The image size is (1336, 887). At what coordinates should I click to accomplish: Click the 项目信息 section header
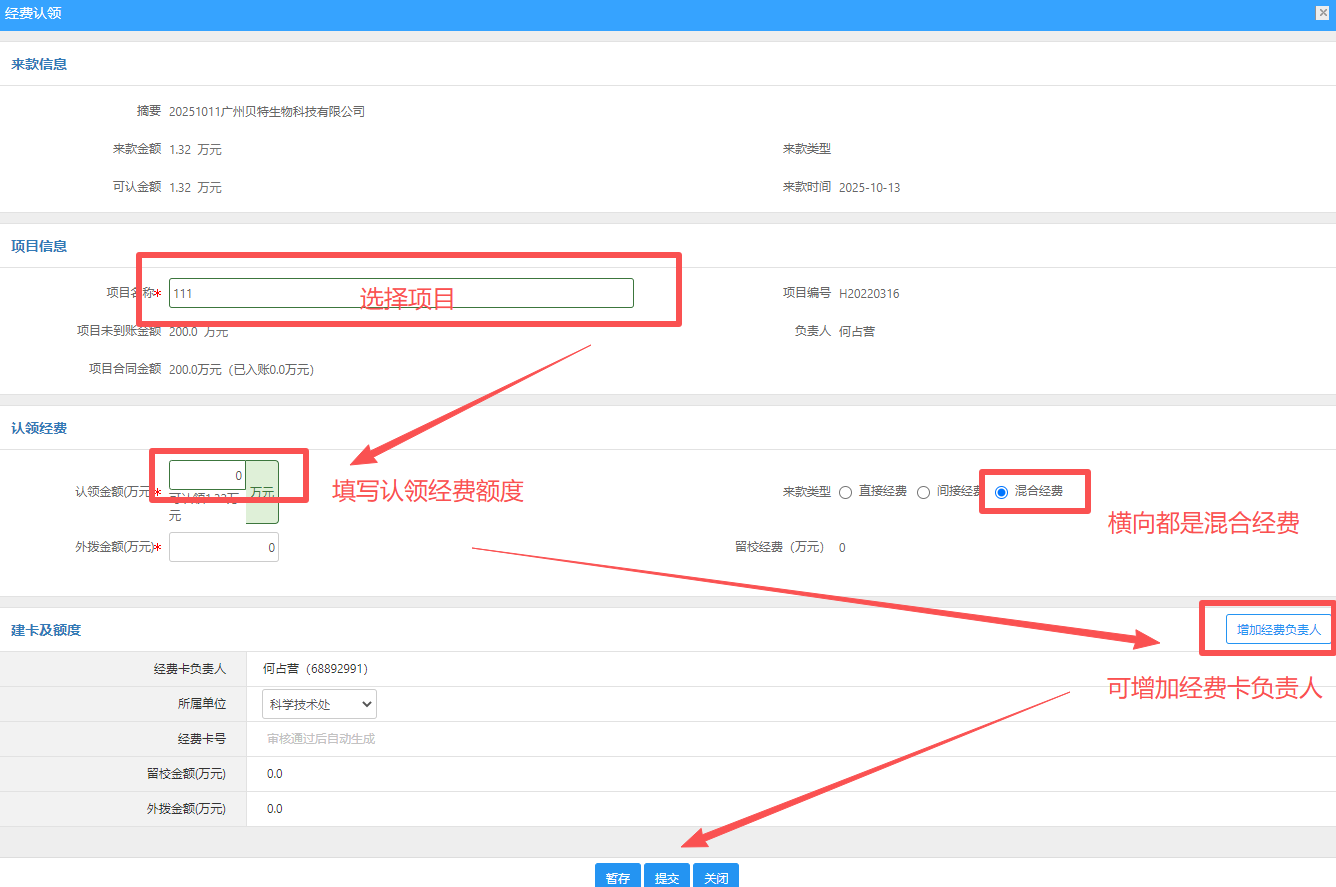[39, 246]
